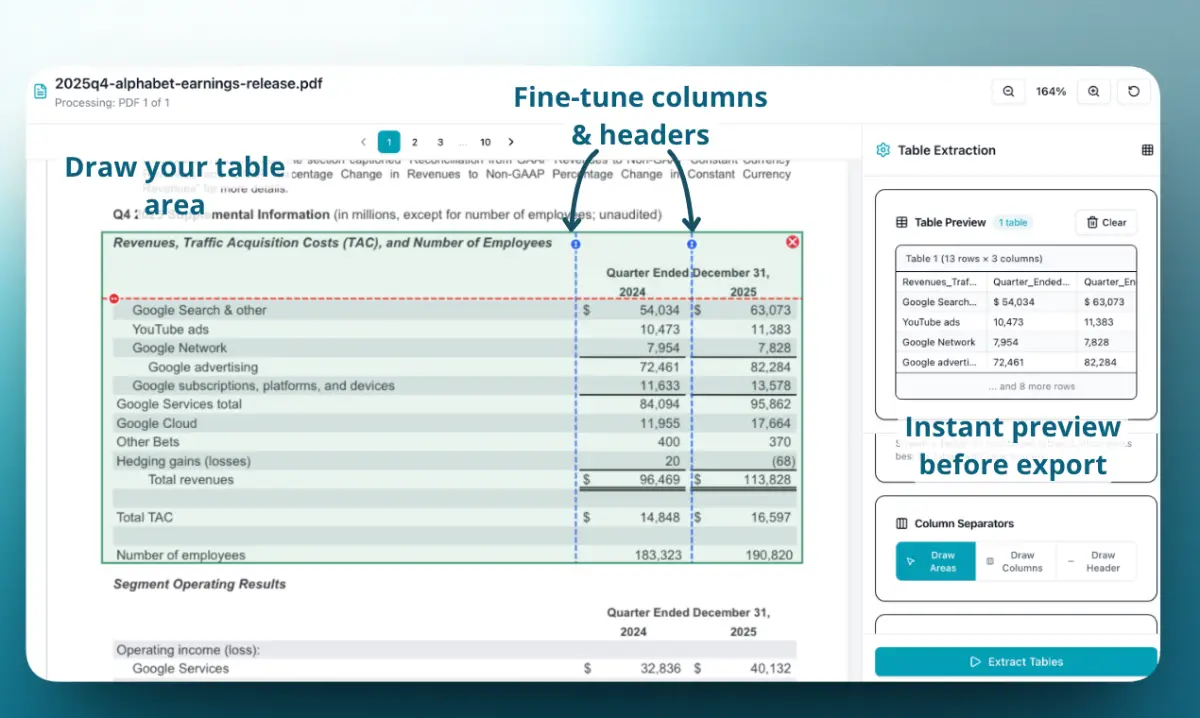Activate the Draw Areas mode
This screenshot has height=718, width=1200.
pos(935,561)
